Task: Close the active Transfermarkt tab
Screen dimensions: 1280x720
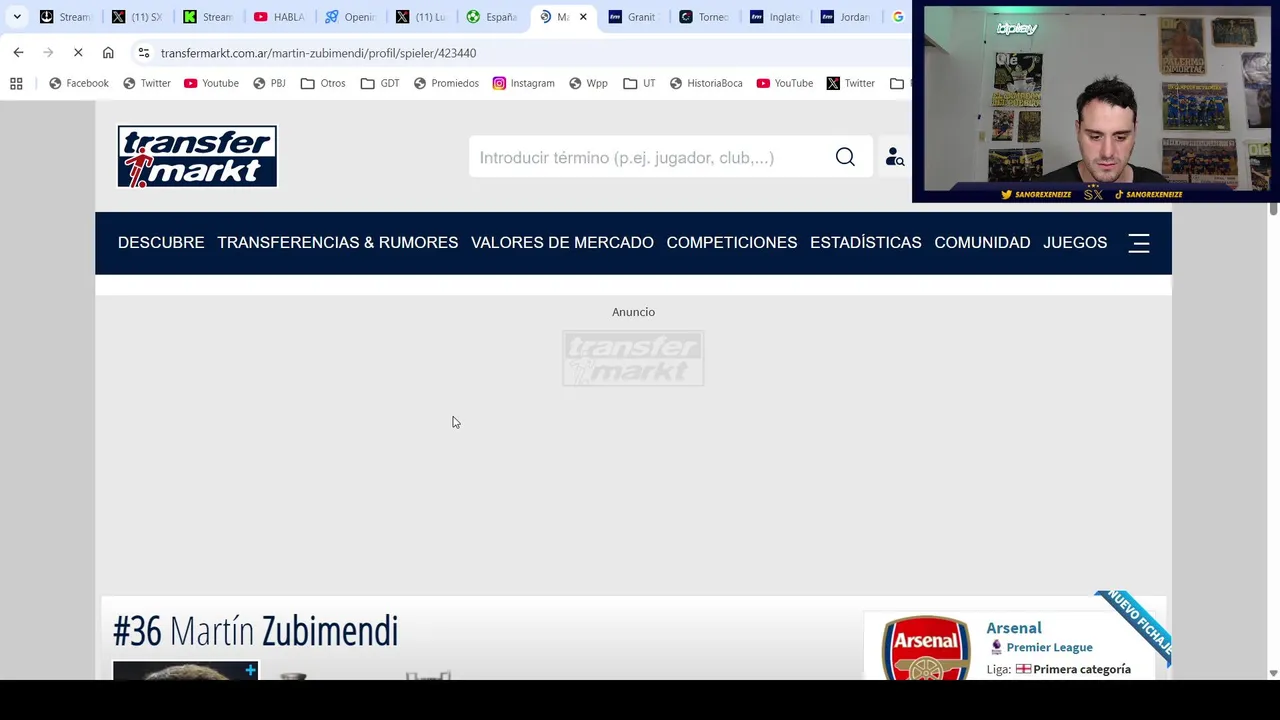Action: click(x=583, y=17)
